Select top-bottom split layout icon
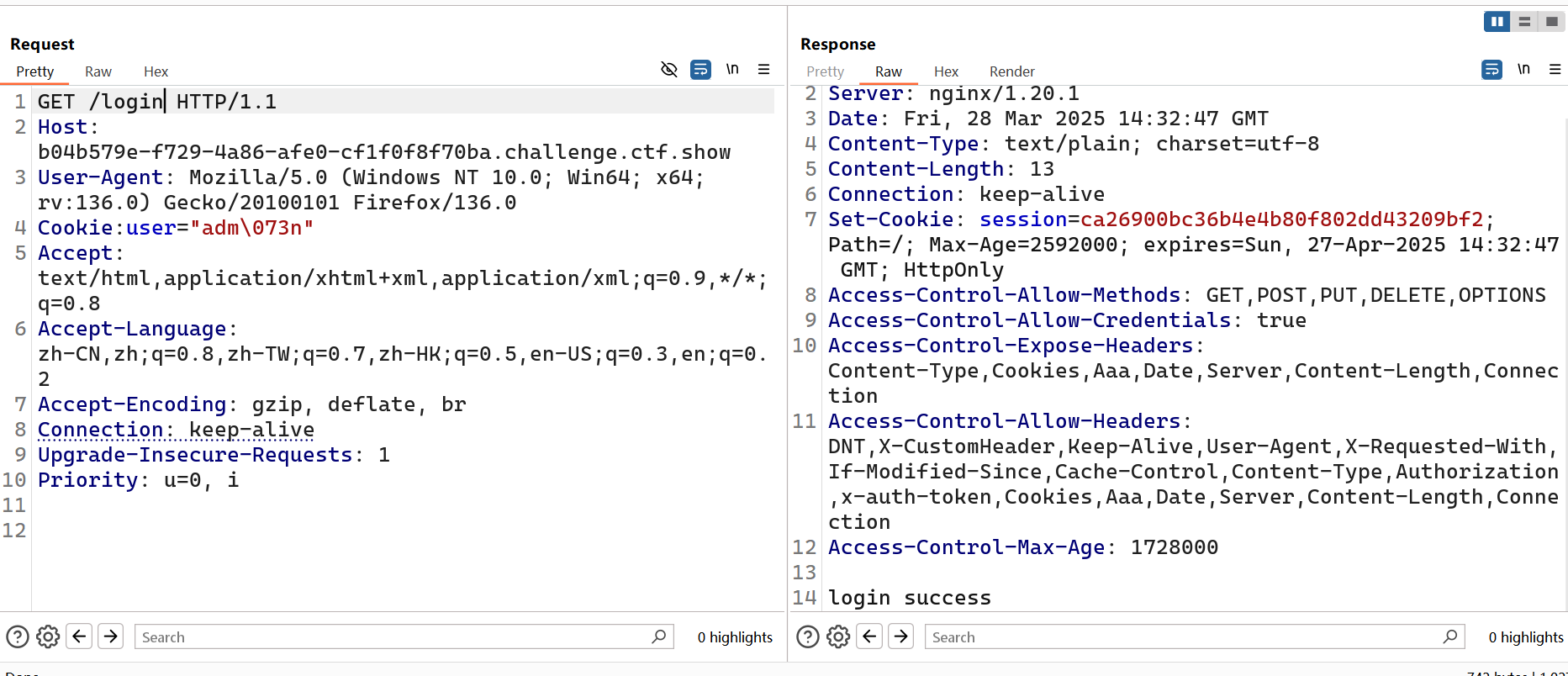This screenshot has height=676, width=1568. click(x=1524, y=22)
